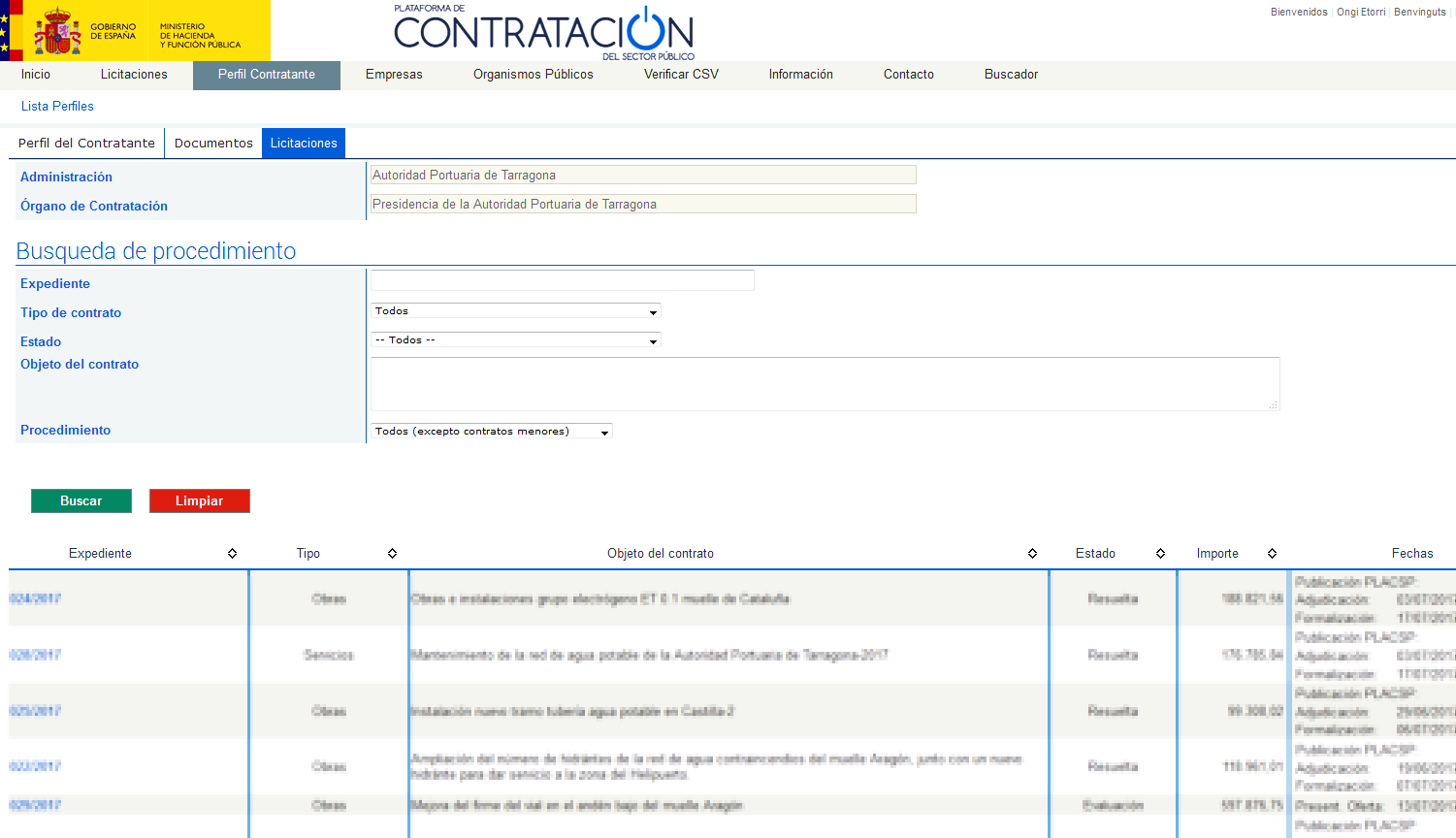Image resolution: width=1456 pixels, height=838 pixels.
Task: Focus the Objeto del contrato textarea
Action: click(x=825, y=384)
